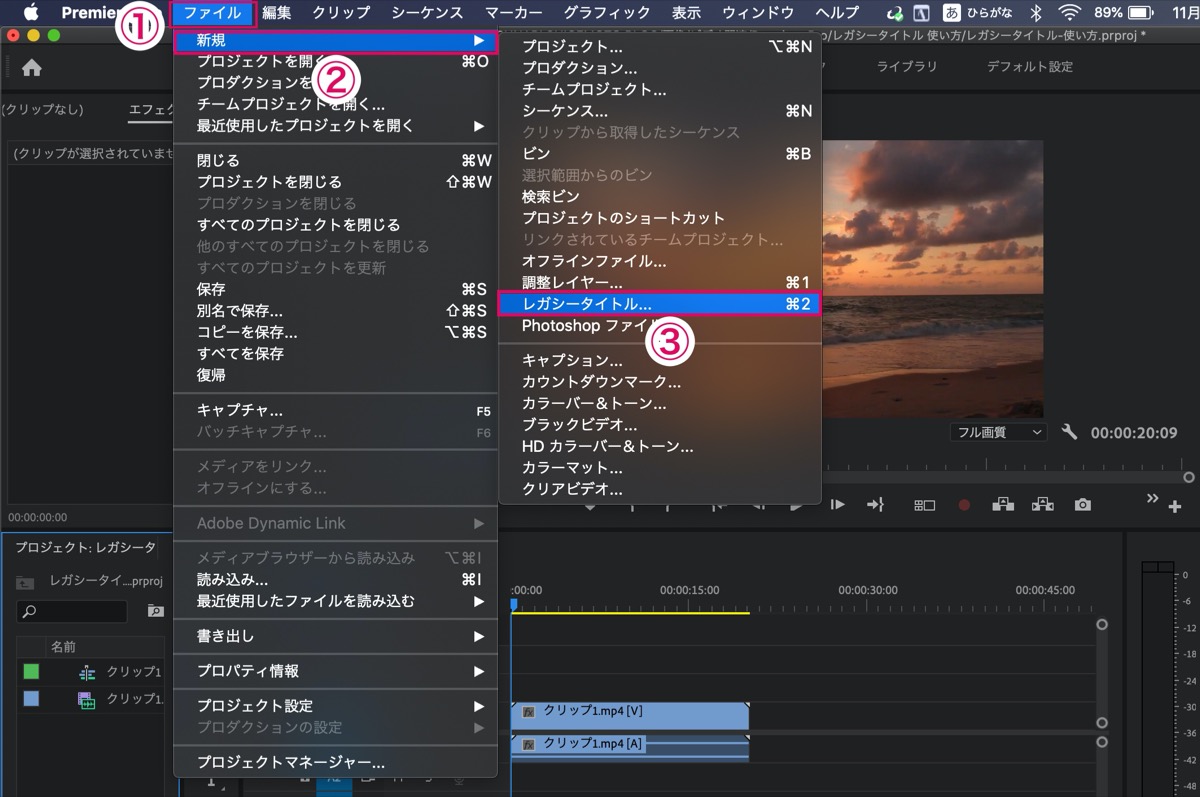The height and width of the screenshot is (797, 1200).
Task: Open the フル画質 playback resolution dropdown
Action: [997, 433]
